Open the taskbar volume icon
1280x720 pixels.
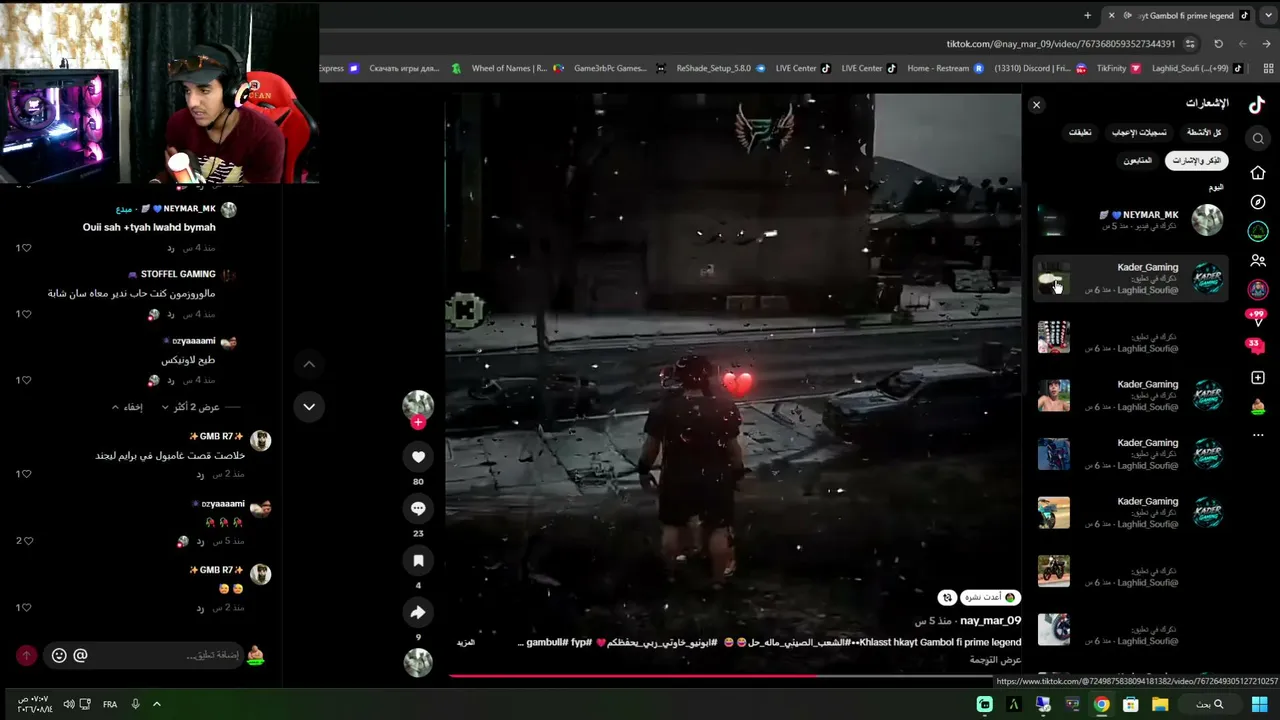point(68,704)
